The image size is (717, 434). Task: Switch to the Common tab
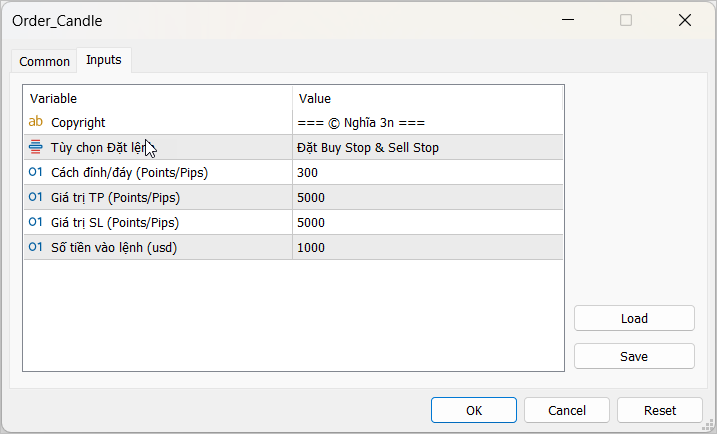[x=45, y=61]
